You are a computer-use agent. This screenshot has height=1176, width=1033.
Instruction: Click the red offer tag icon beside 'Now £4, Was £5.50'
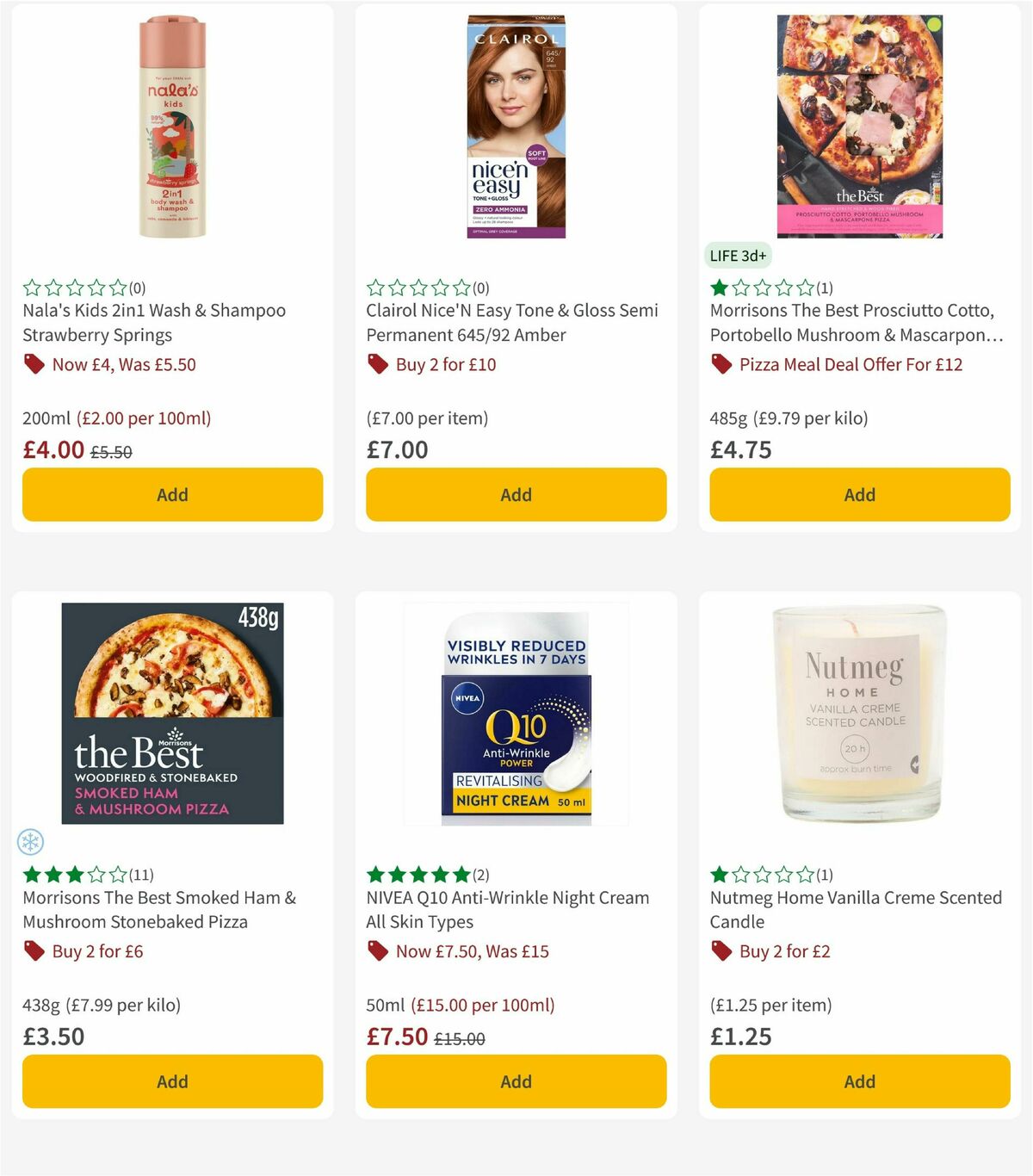click(34, 364)
